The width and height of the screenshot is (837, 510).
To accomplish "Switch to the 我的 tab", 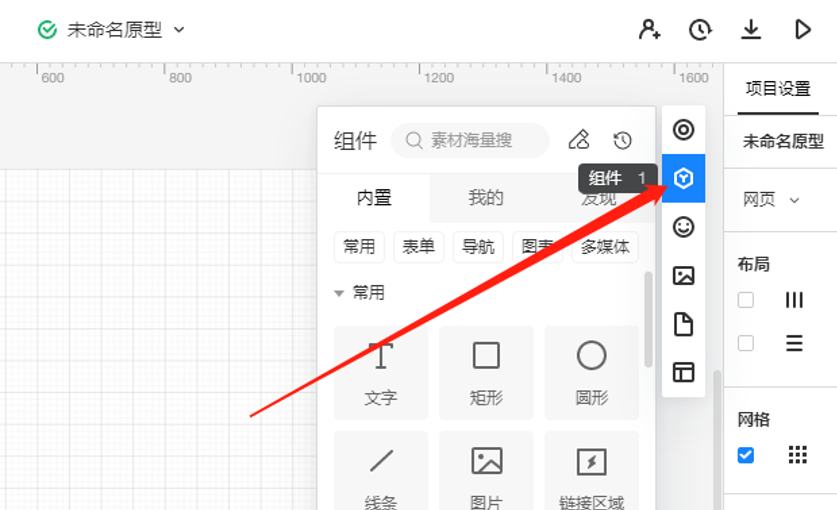I will (x=486, y=198).
